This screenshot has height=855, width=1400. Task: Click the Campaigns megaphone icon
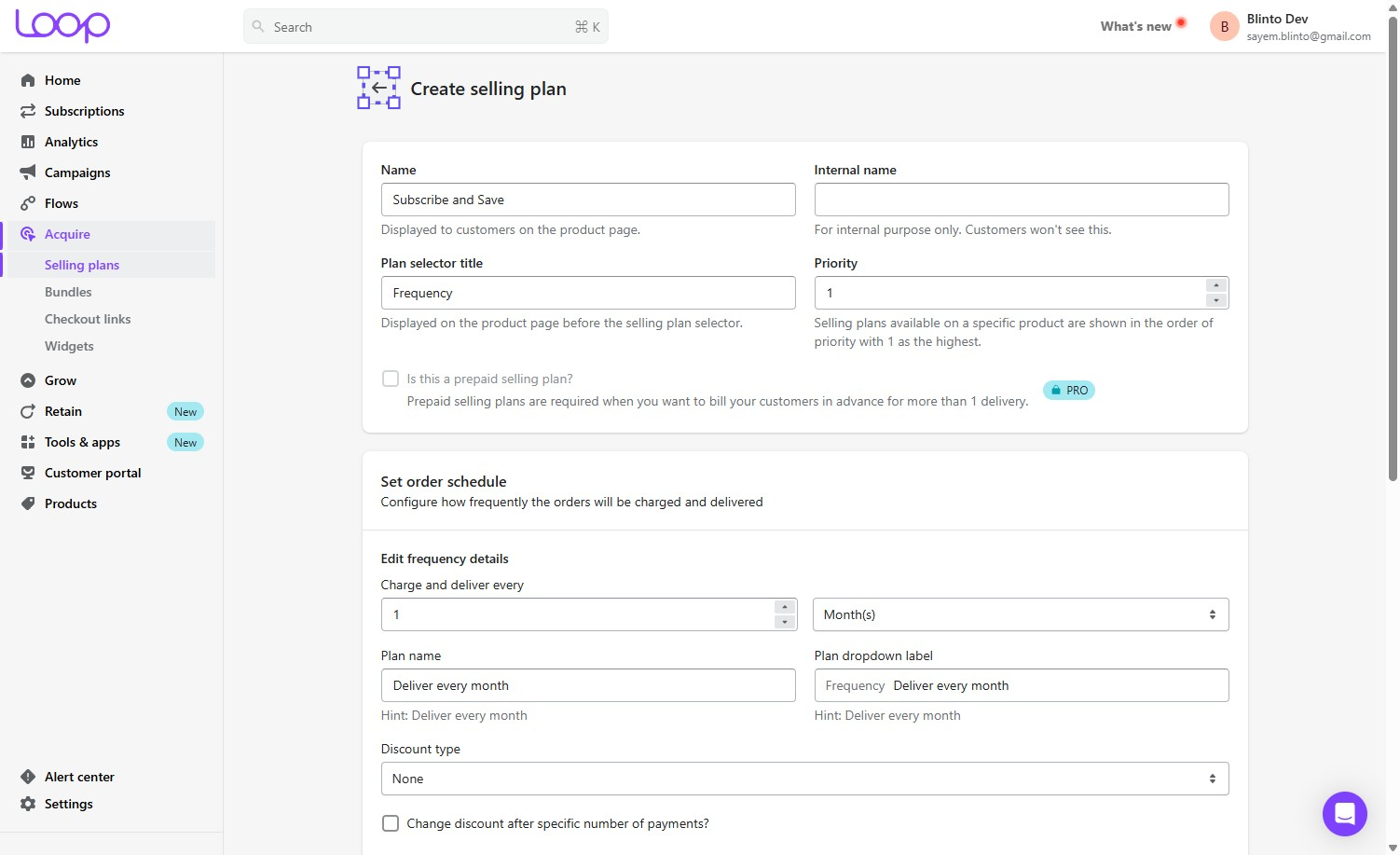[28, 172]
